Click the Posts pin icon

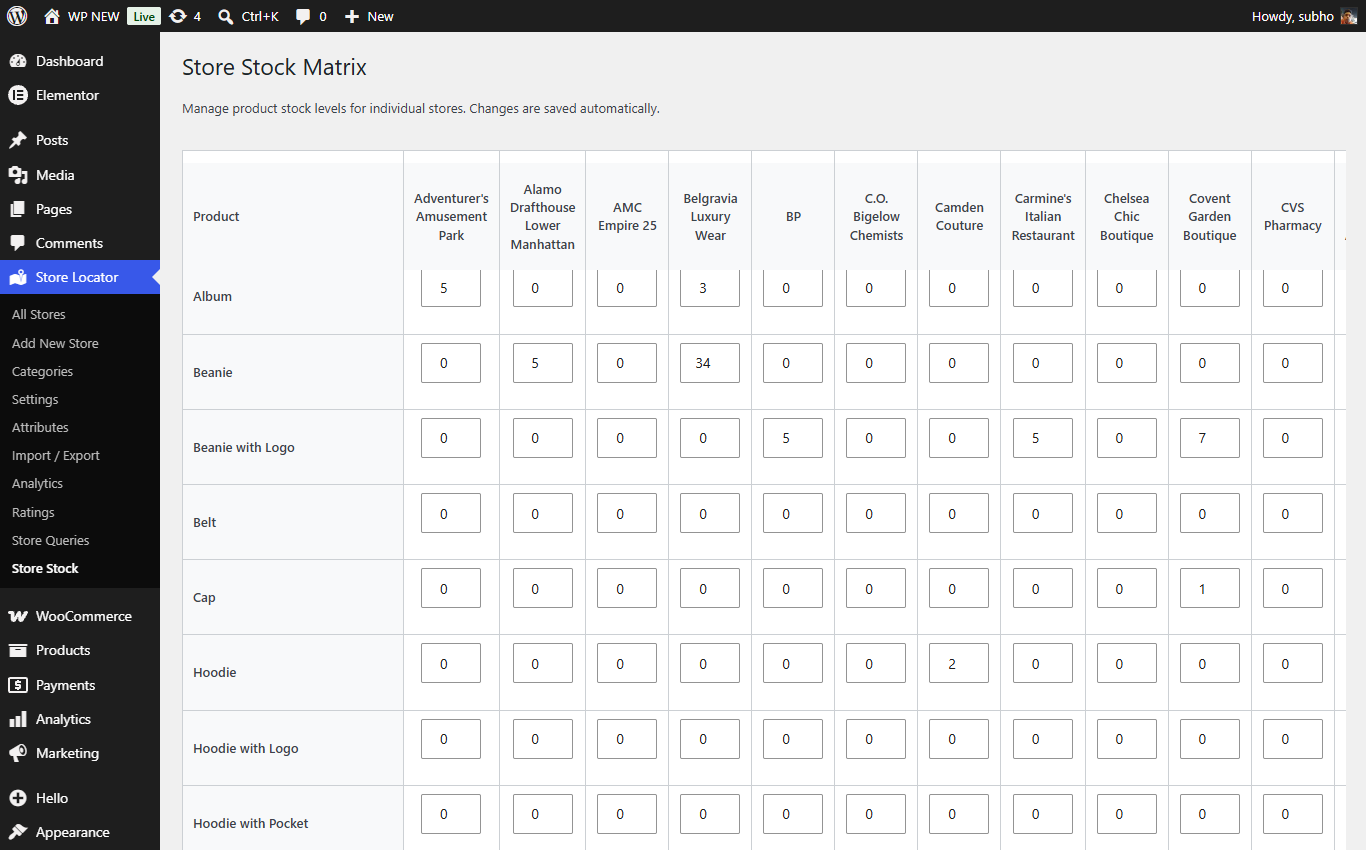coord(18,140)
